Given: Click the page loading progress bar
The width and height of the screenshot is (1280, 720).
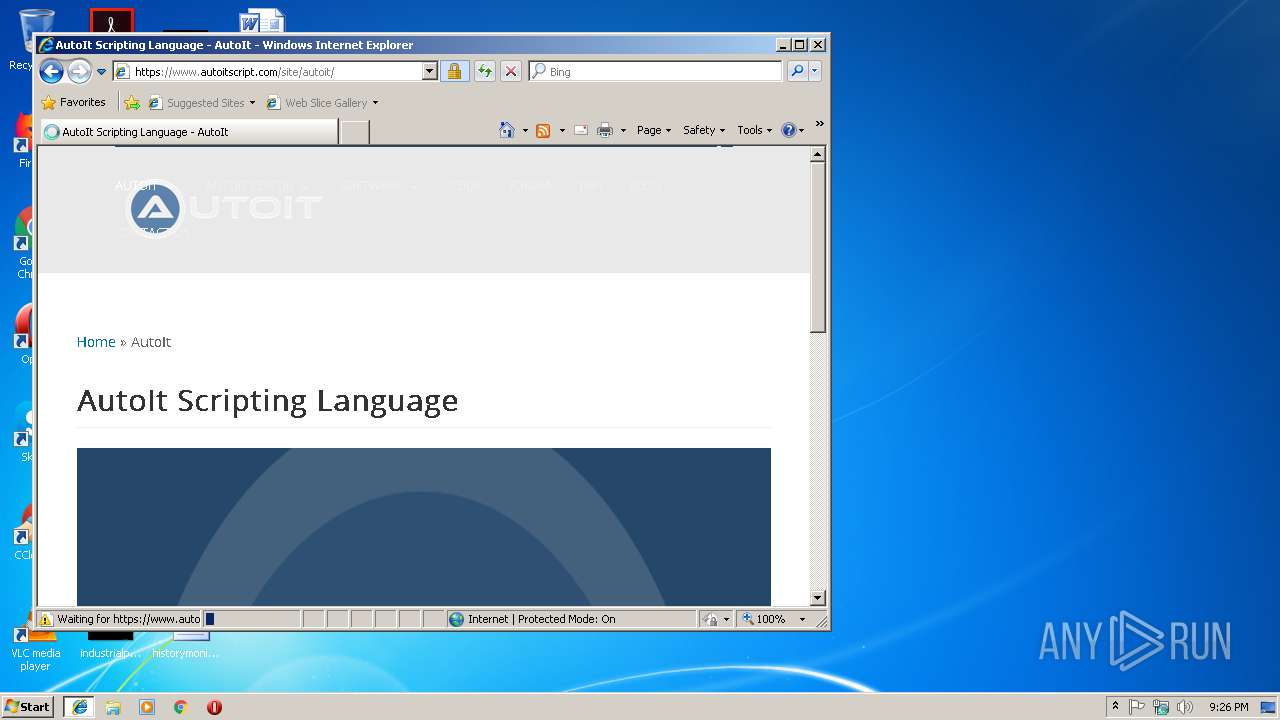Looking at the screenshot, I should point(251,619).
